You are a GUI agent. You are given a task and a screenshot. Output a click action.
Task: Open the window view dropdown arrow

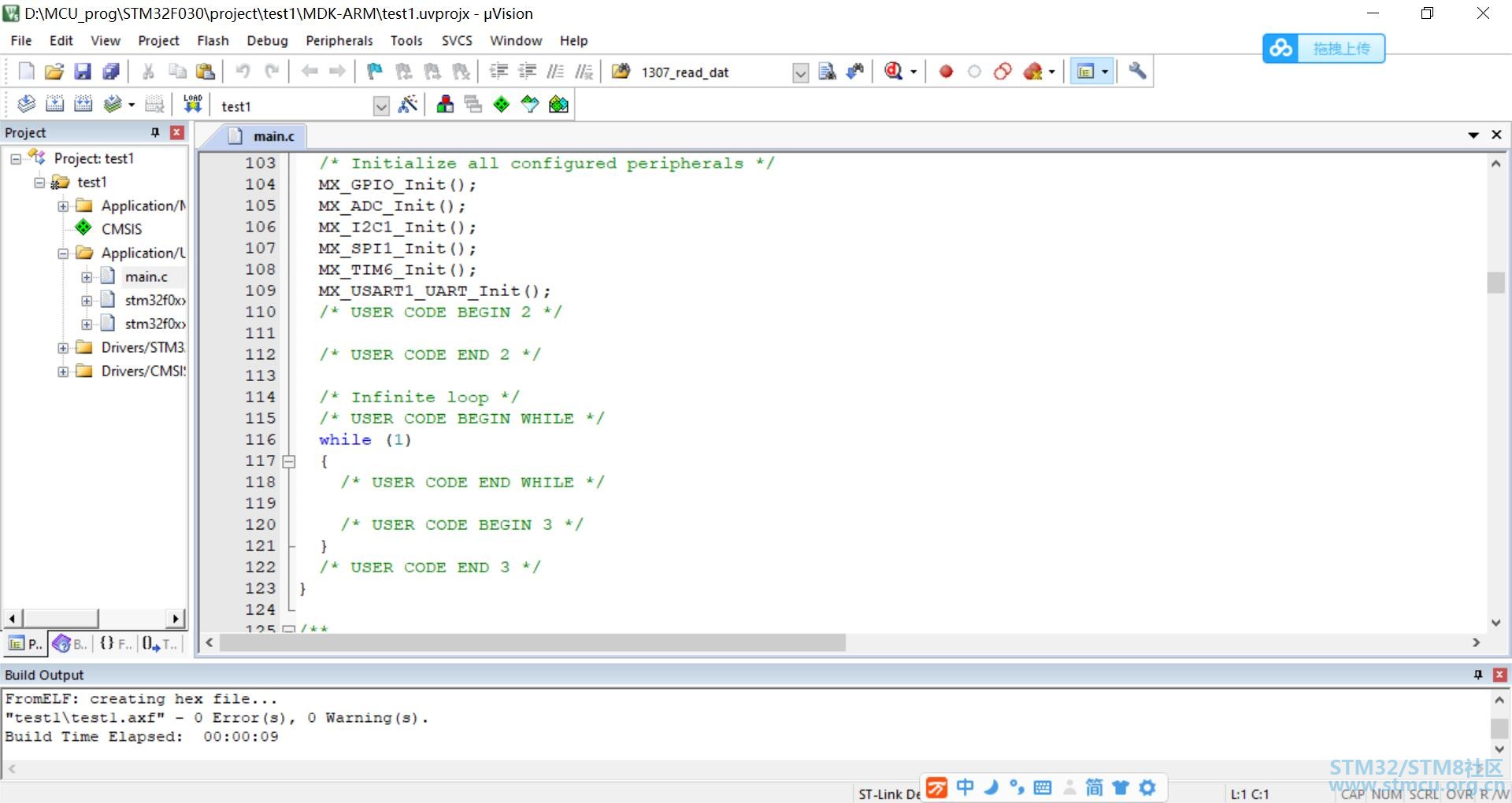(x=1105, y=72)
